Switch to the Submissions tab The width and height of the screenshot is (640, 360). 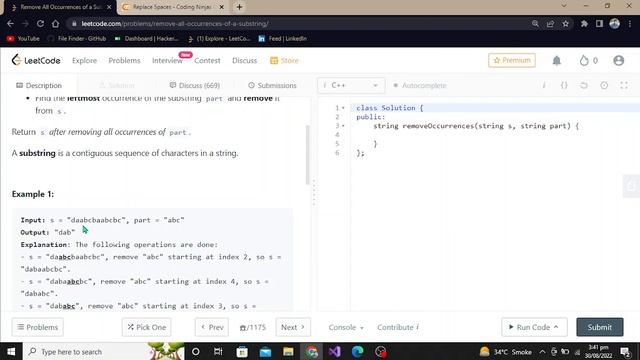pos(272,85)
